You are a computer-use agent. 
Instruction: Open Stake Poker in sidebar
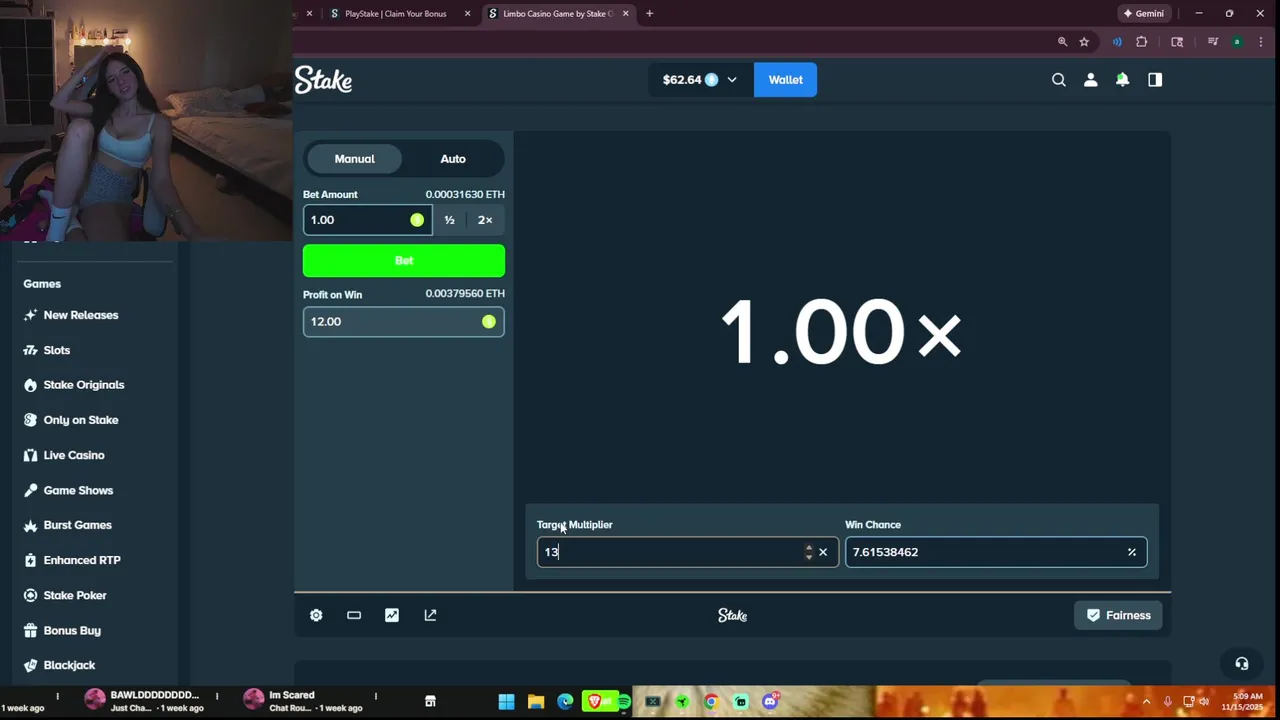[x=75, y=595]
